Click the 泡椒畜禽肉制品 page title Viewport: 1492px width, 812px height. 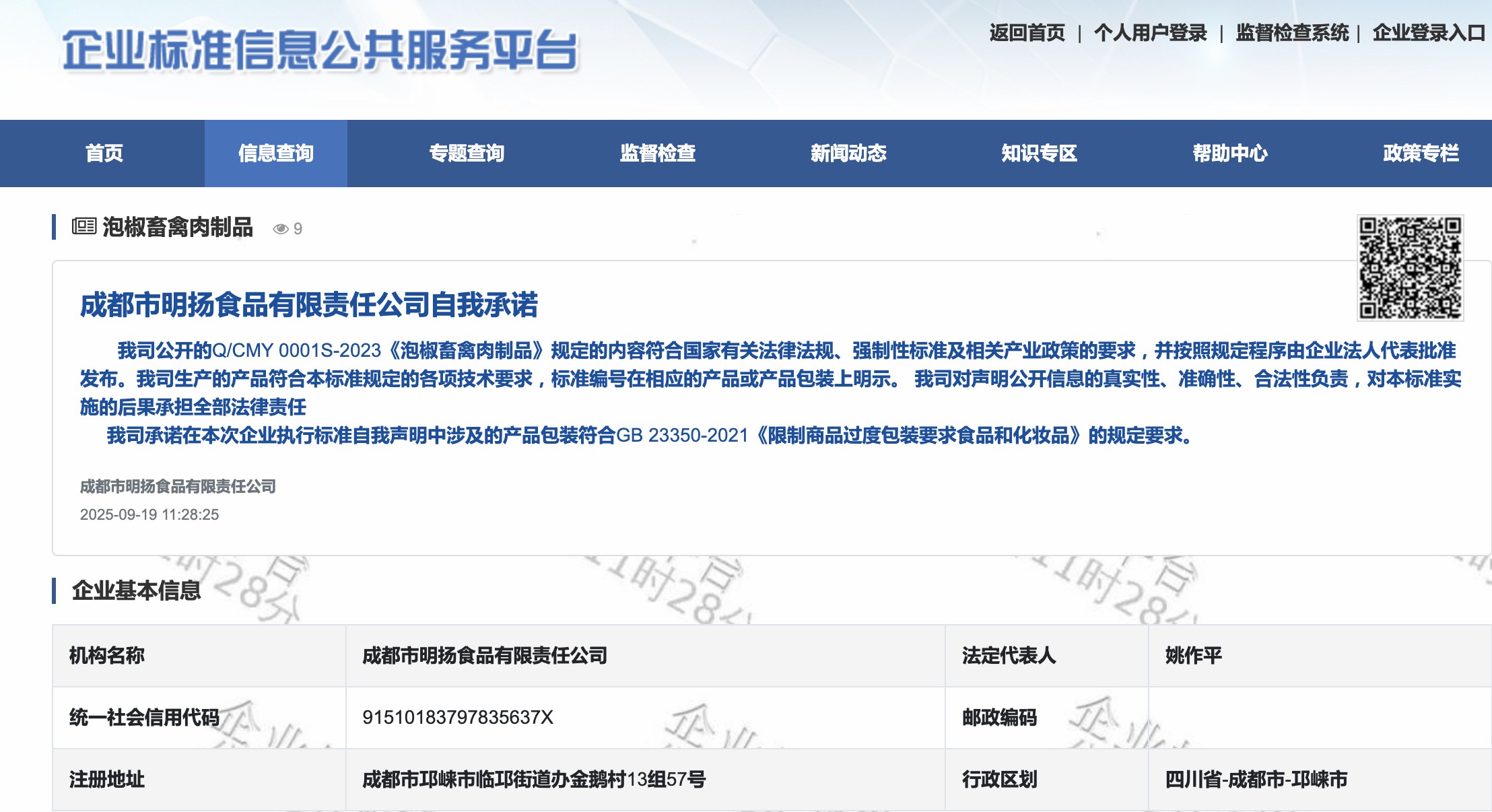178,228
